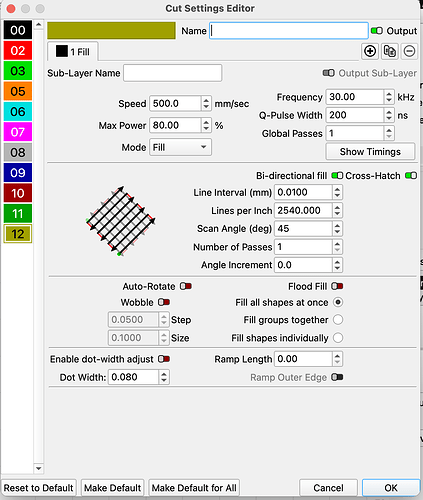Adjust Ramp Length stepper arrows
The image size is (423, 500).
[x=337, y=359]
